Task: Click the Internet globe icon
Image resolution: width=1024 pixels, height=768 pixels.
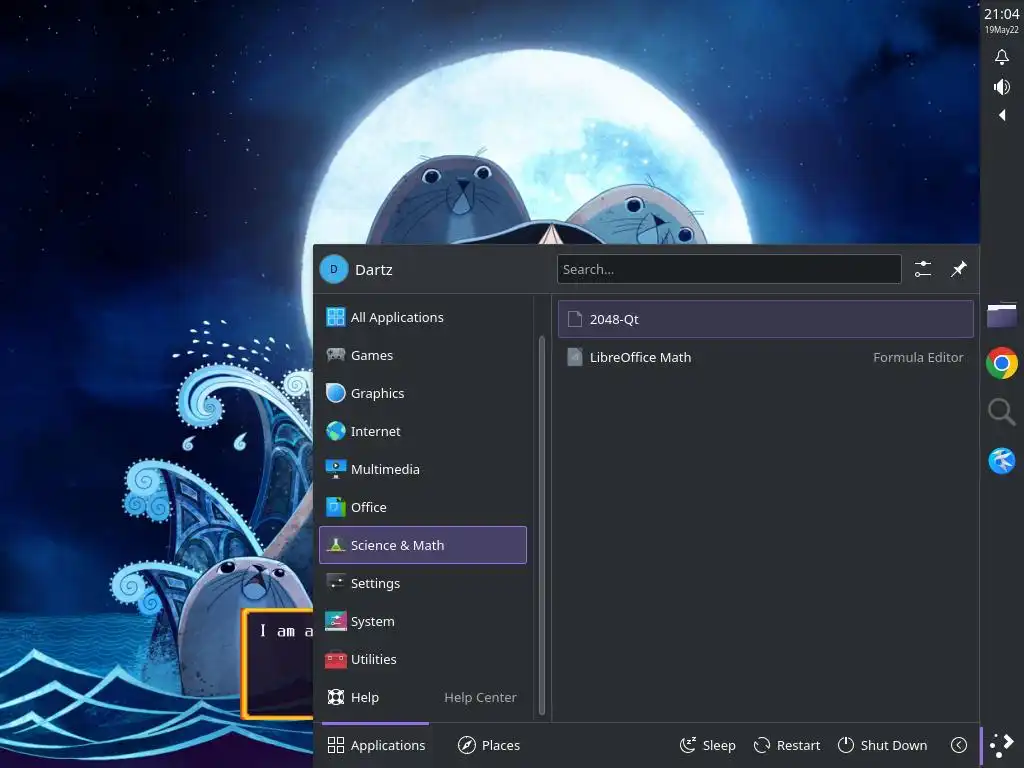Action: point(336,431)
